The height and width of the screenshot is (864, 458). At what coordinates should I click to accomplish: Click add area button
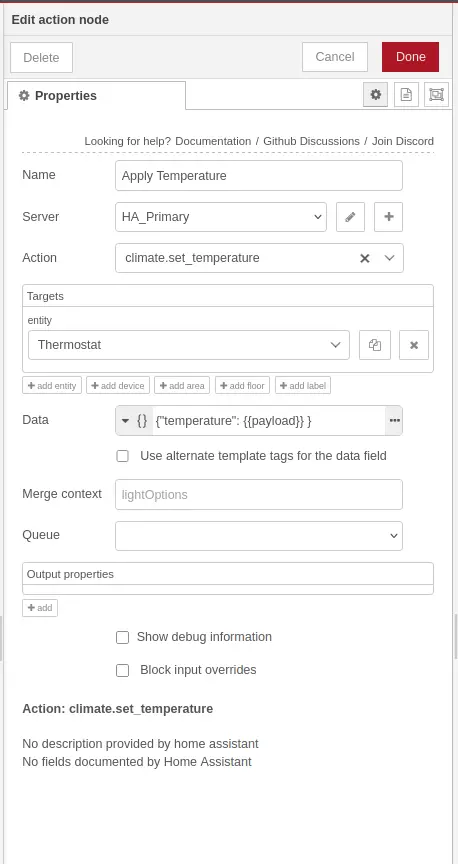pyautogui.click(x=182, y=386)
